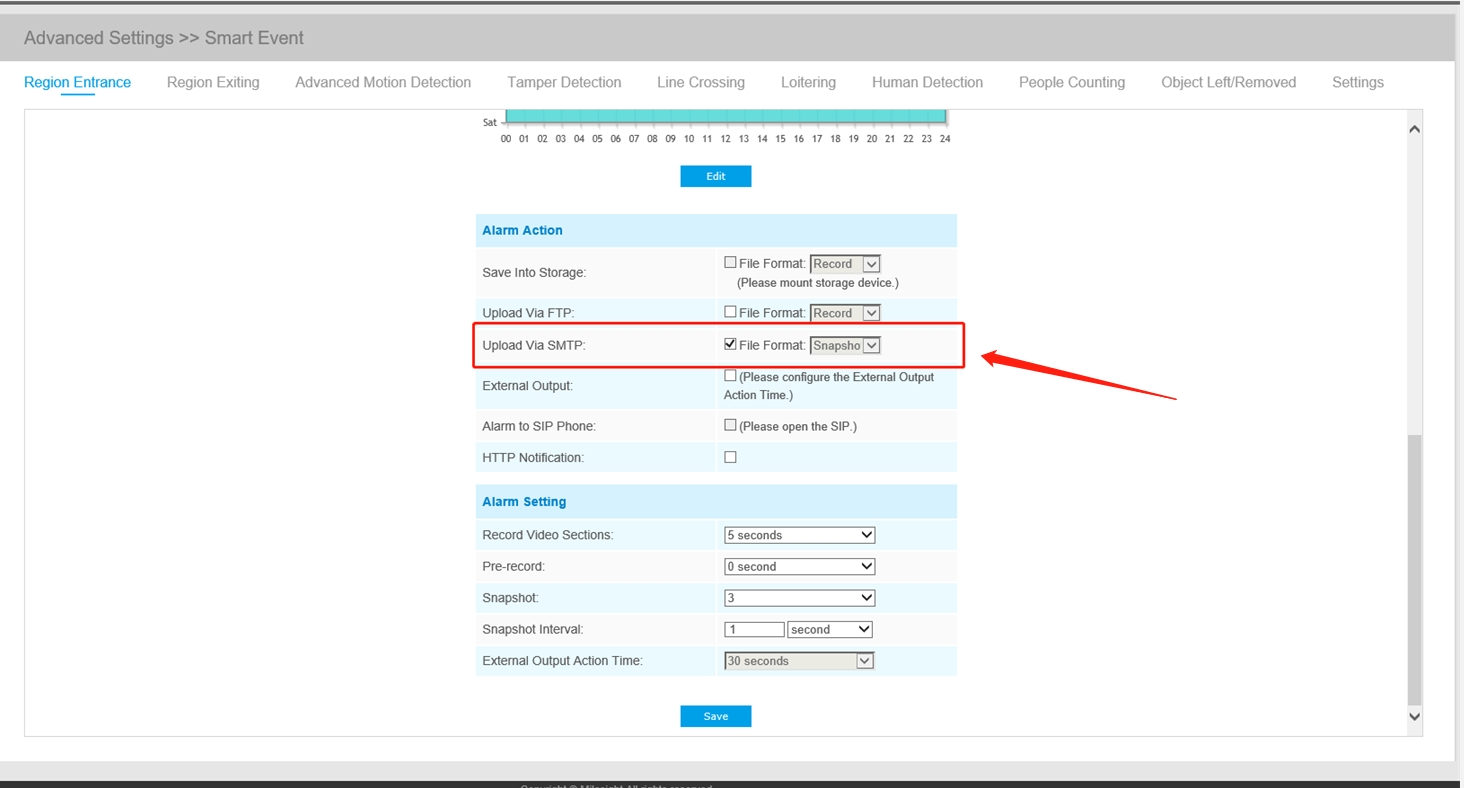The image size is (1464, 788).
Task: Enable the Save Into Storage checkbox
Action: pyautogui.click(x=730, y=263)
